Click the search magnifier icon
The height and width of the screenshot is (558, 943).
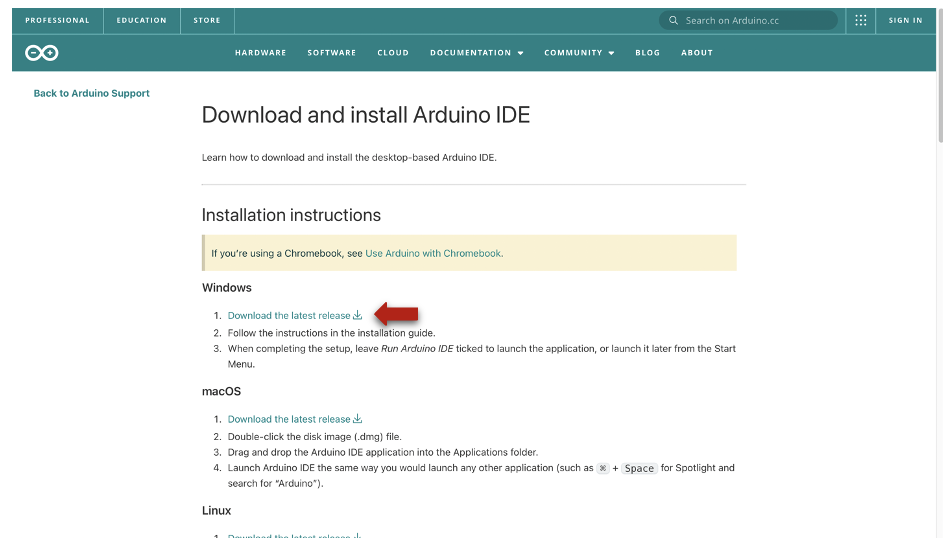(673, 20)
